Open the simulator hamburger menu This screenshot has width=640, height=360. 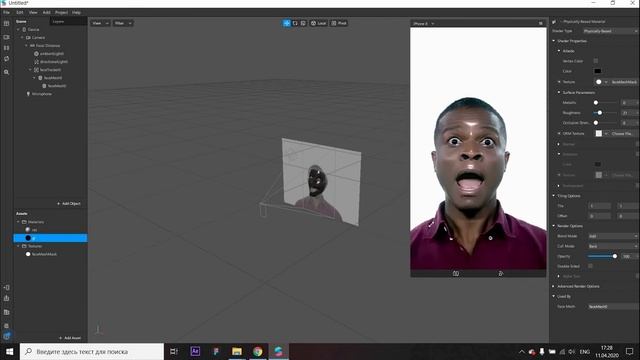[541, 24]
